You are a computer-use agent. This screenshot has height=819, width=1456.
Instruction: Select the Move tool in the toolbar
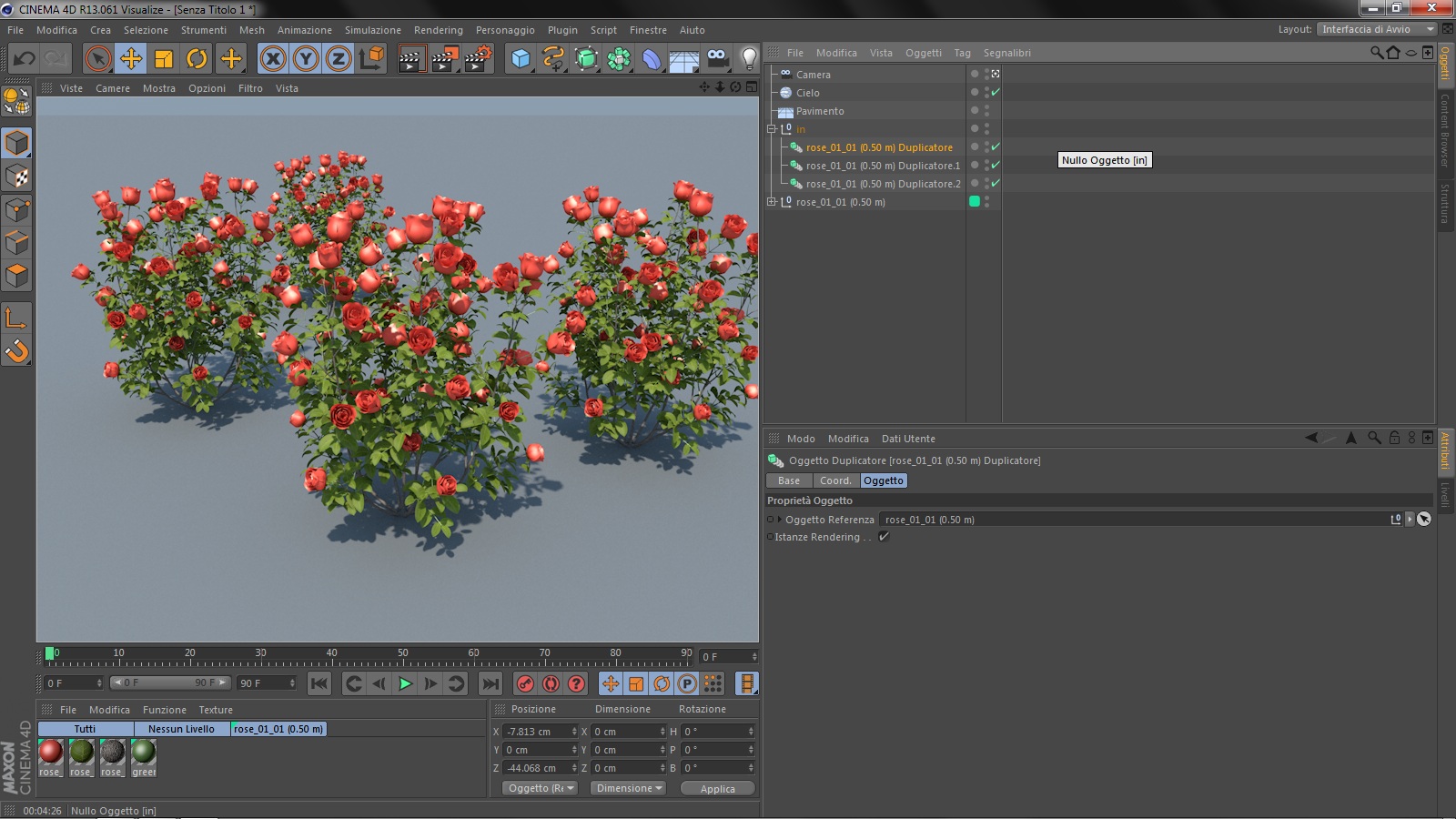point(131,59)
